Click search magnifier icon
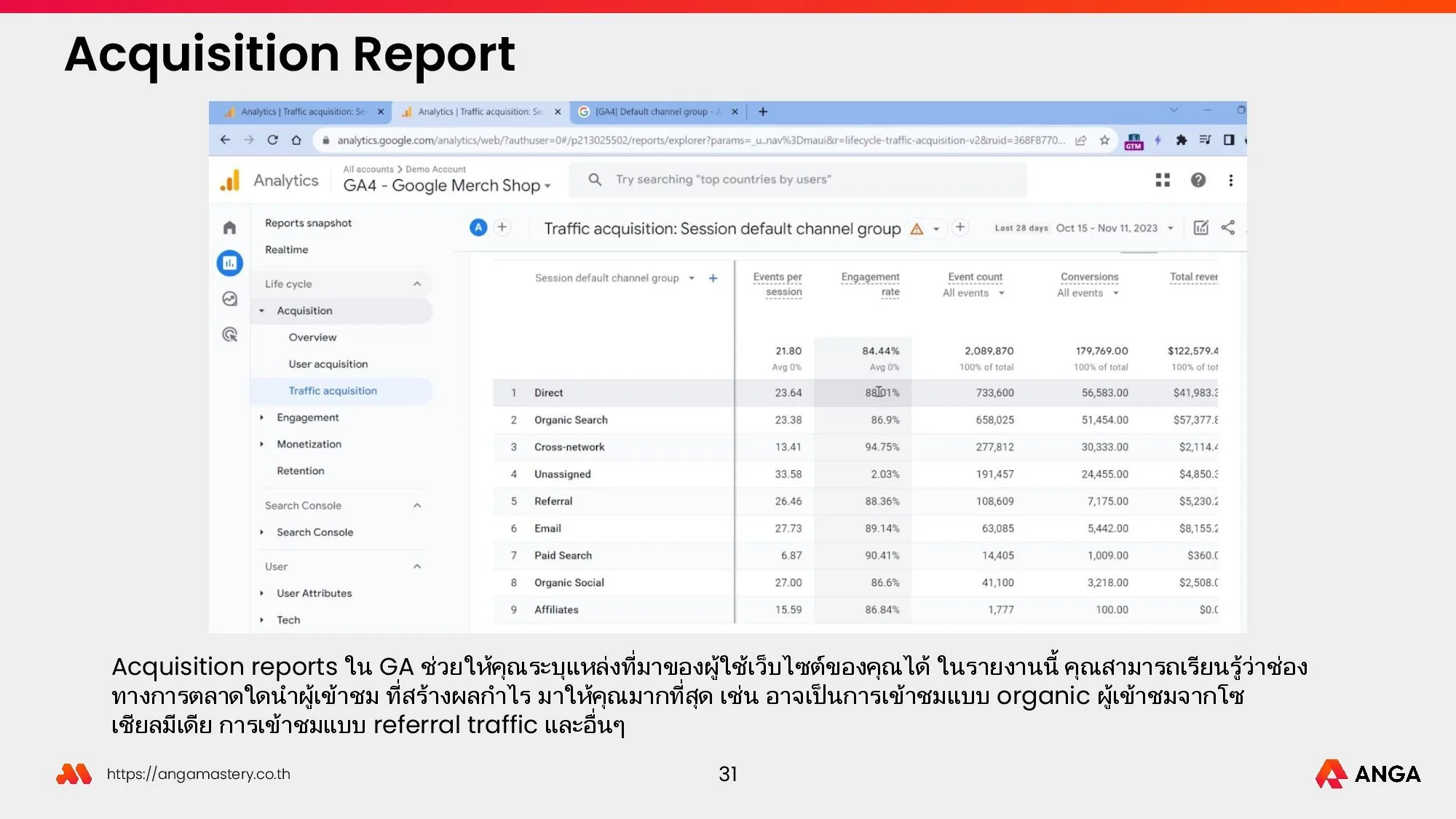The height and width of the screenshot is (819, 1456). click(595, 179)
